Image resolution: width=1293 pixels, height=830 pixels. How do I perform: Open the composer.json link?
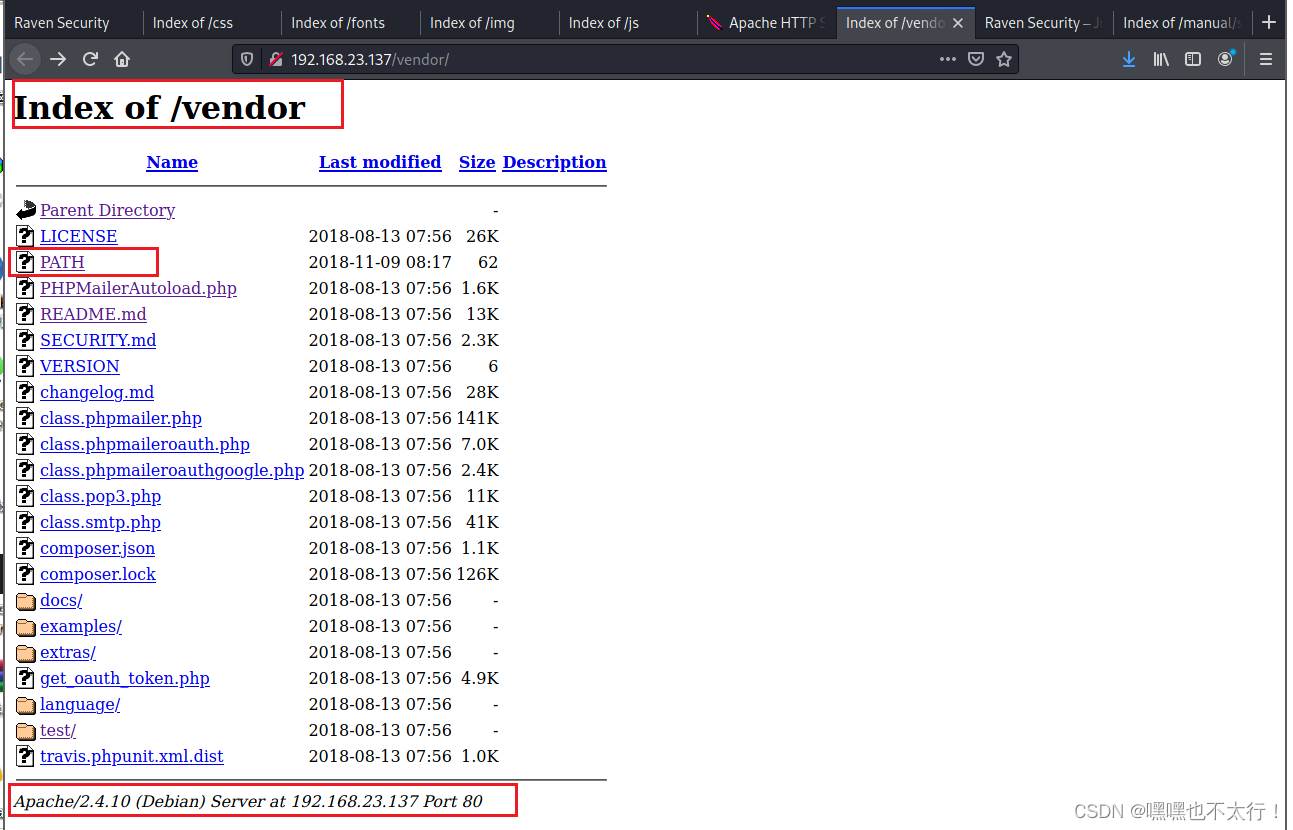pos(97,548)
